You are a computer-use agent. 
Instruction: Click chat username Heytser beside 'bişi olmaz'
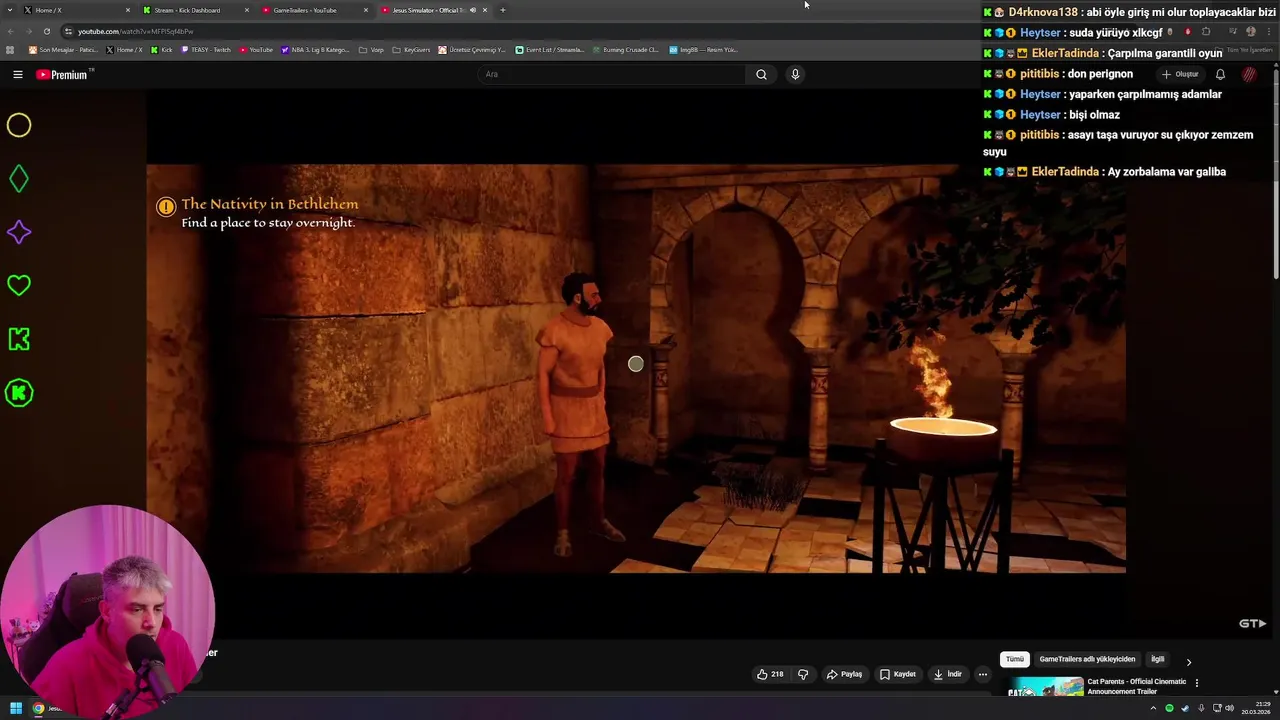[x=1040, y=114]
